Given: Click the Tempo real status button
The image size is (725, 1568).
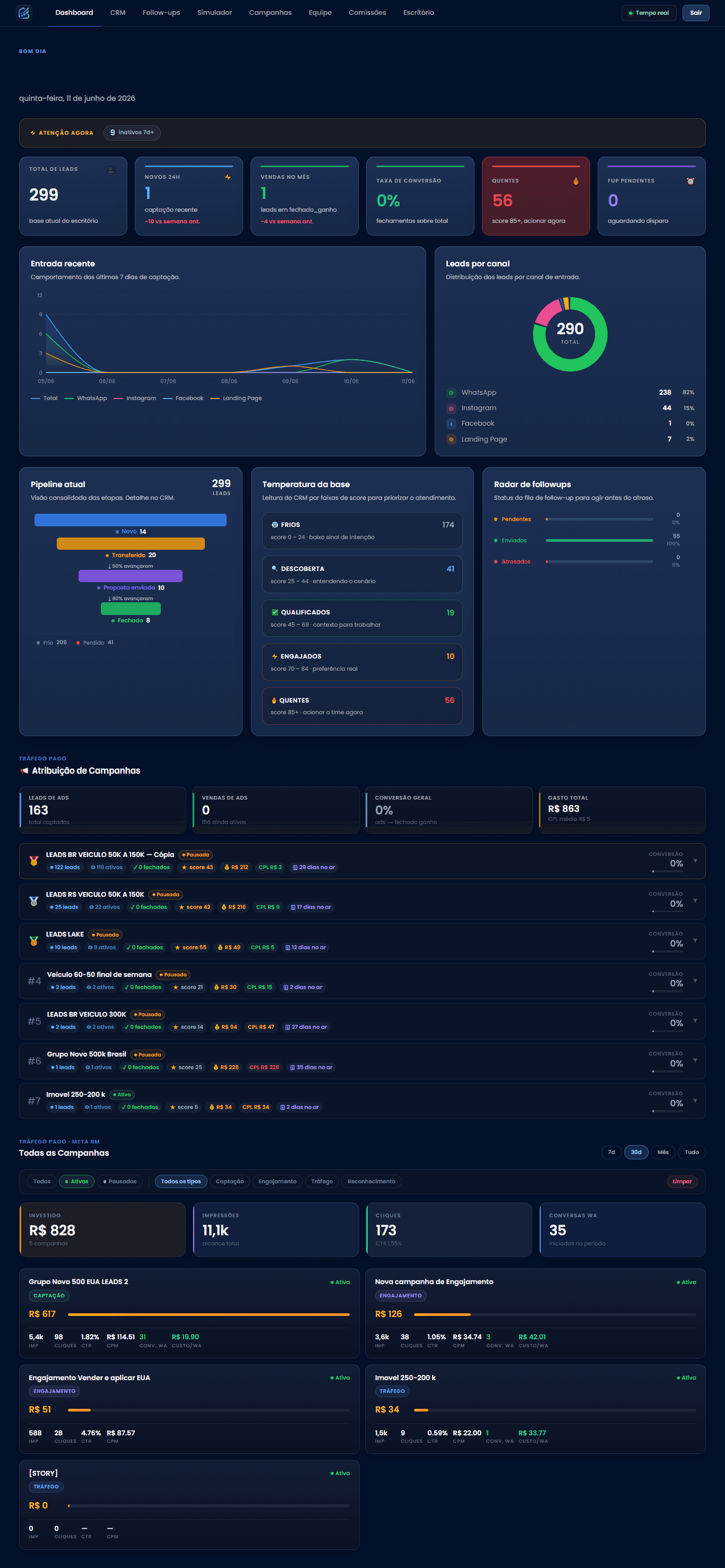Looking at the screenshot, I should [649, 13].
